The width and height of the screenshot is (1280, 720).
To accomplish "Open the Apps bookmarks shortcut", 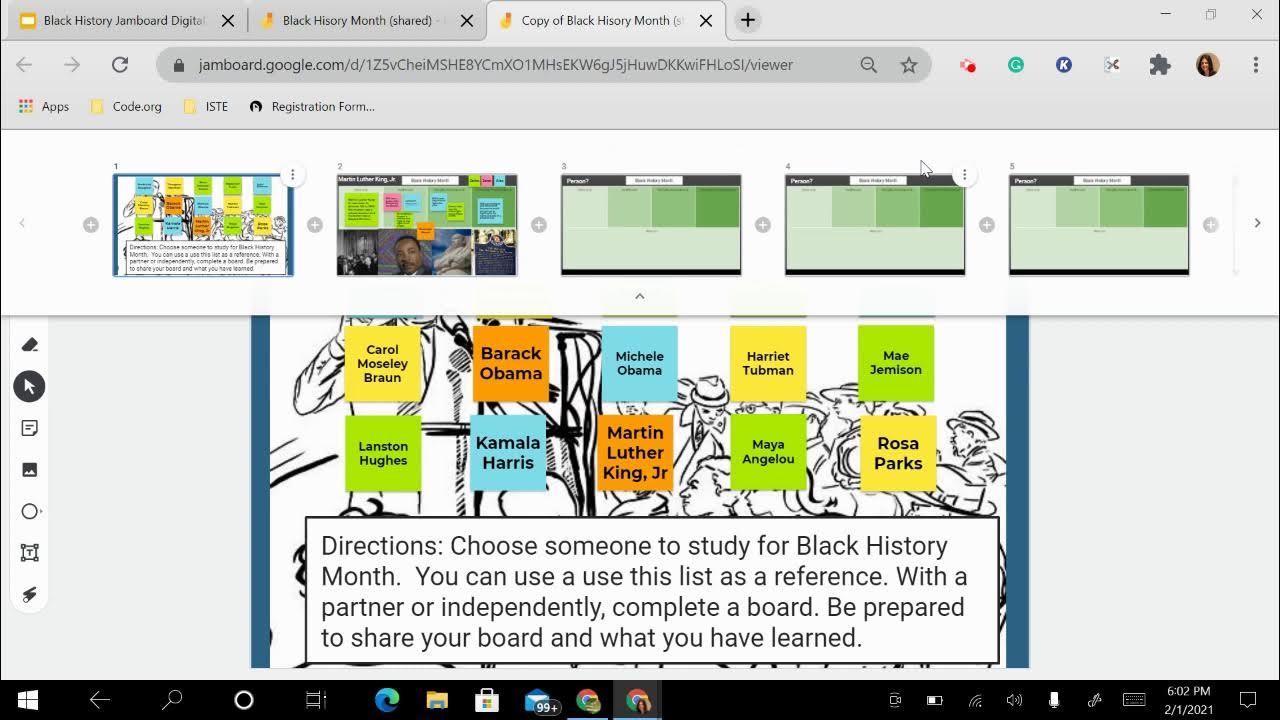I will click(x=44, y=106).
